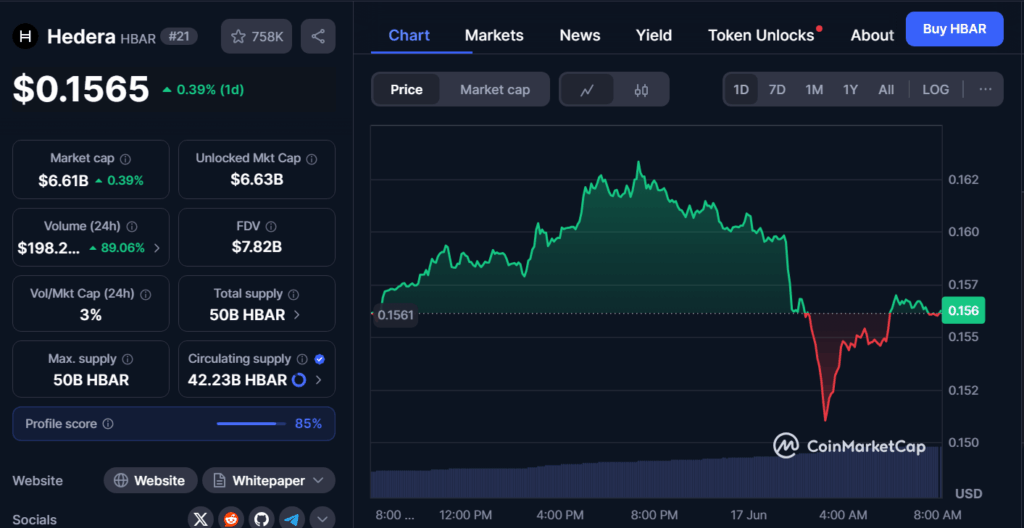Open the Chart tab

409,35
